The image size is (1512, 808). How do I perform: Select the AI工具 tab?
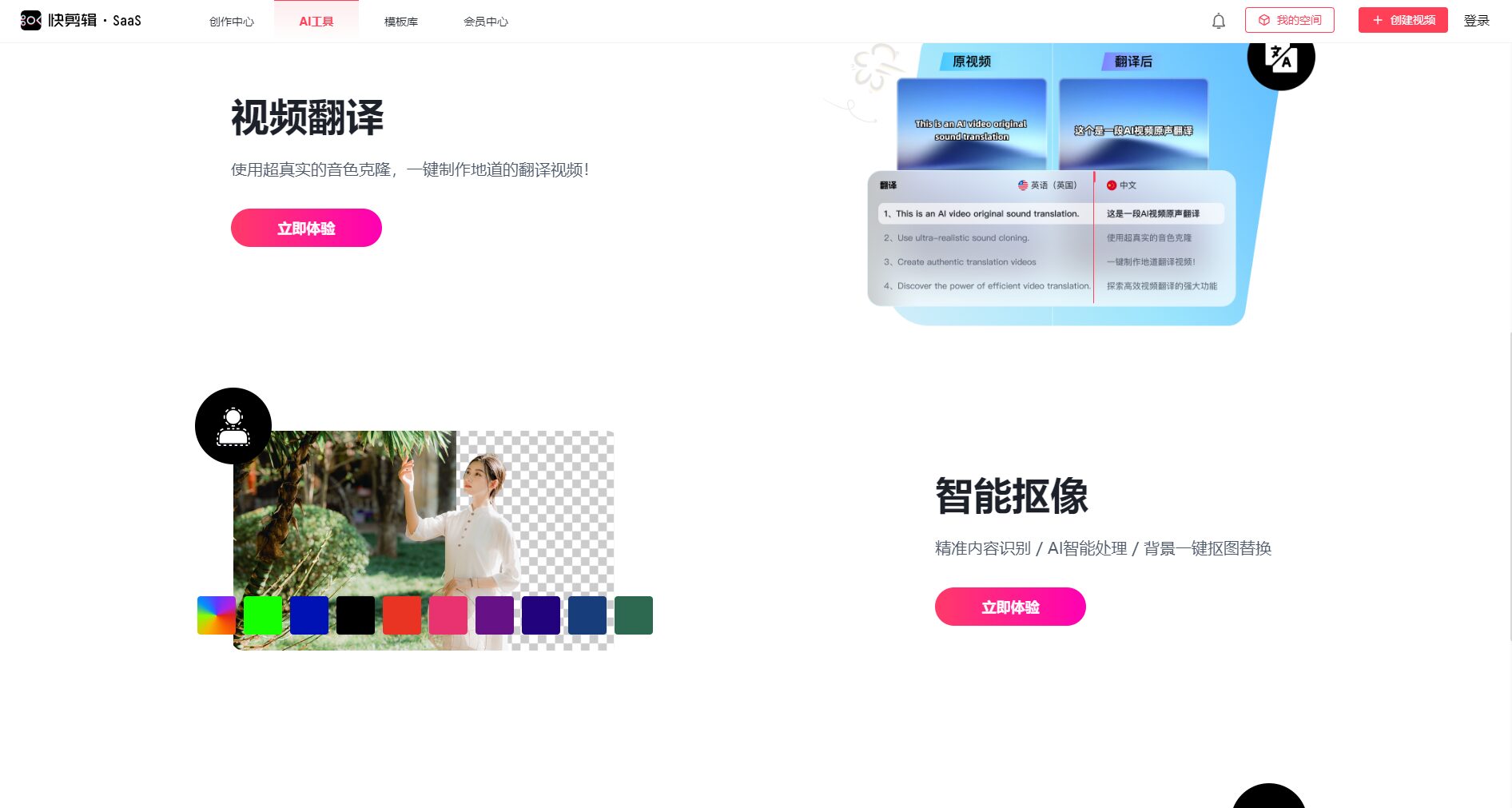(316, 22)
